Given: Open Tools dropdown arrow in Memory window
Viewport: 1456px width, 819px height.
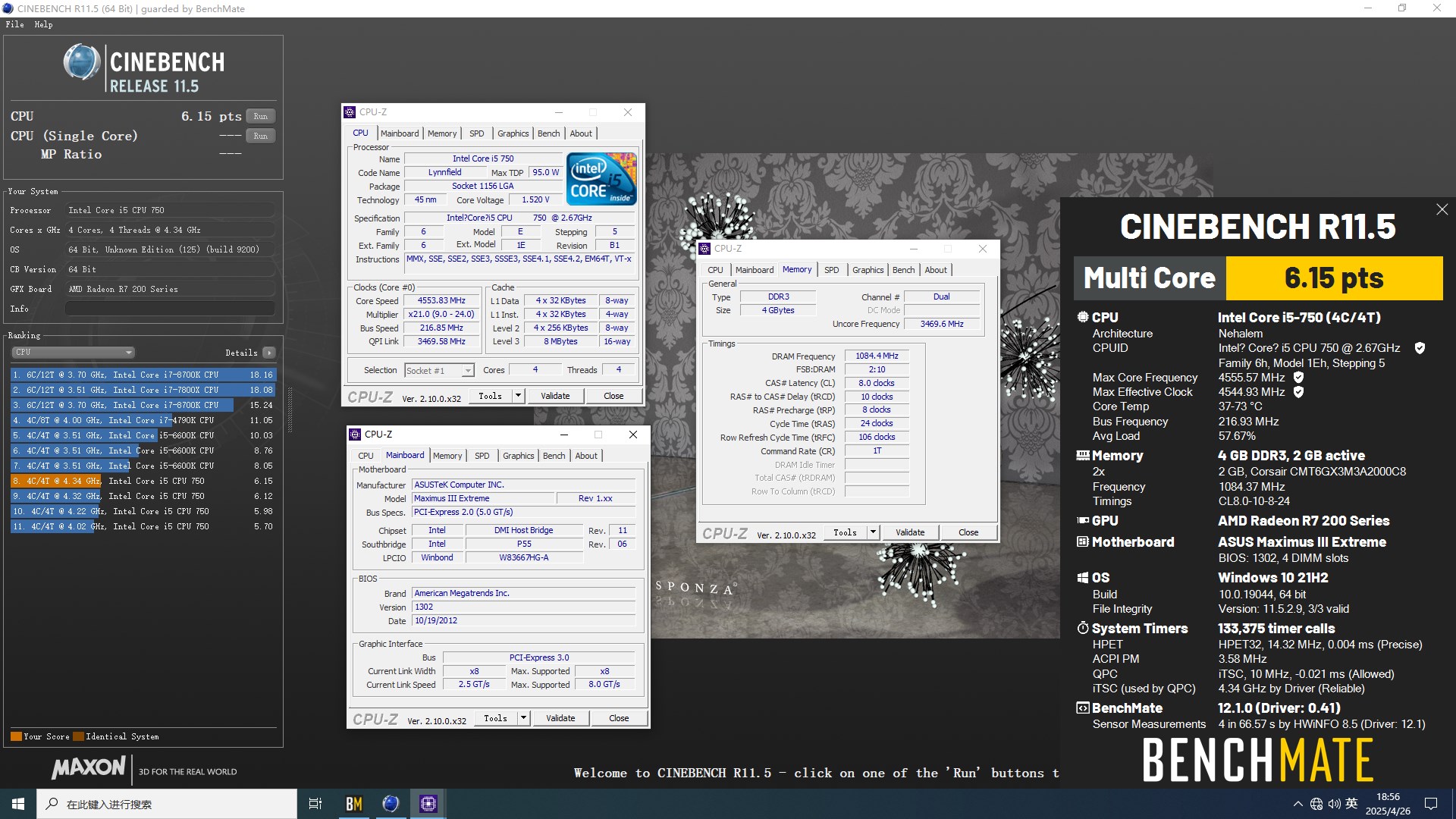Looking at the screenshot, I should 873,532.
